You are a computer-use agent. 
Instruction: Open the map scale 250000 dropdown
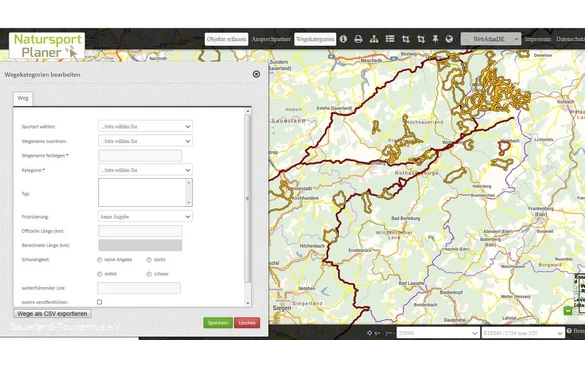pyautogui.click(x=438, y=333)
